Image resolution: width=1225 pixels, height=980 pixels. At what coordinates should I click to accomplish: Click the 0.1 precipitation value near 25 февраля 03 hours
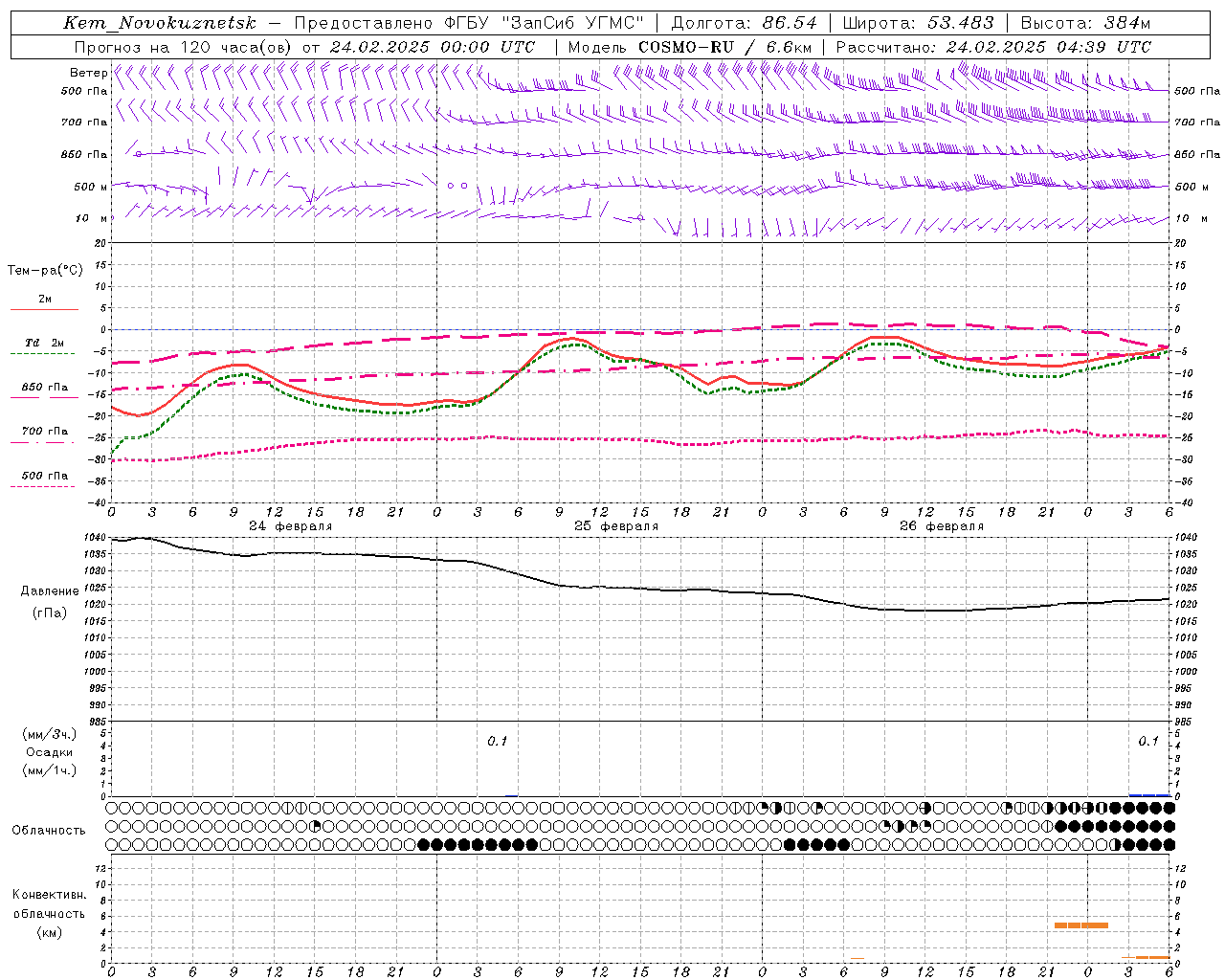tap(497, 741)
